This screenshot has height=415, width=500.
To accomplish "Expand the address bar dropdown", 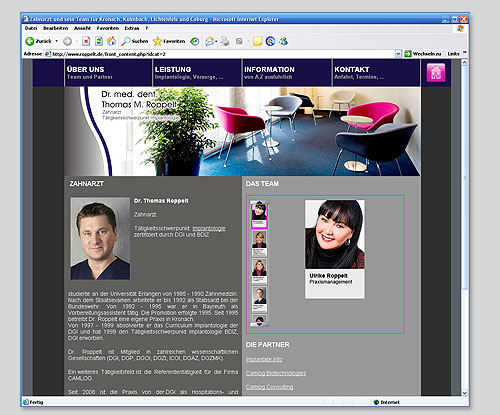I will 398,54.
